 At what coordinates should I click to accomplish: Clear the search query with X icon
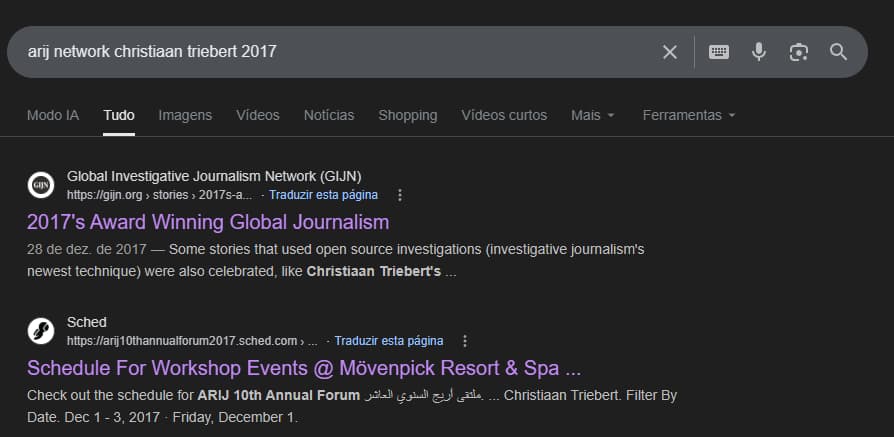click(670, 52)
